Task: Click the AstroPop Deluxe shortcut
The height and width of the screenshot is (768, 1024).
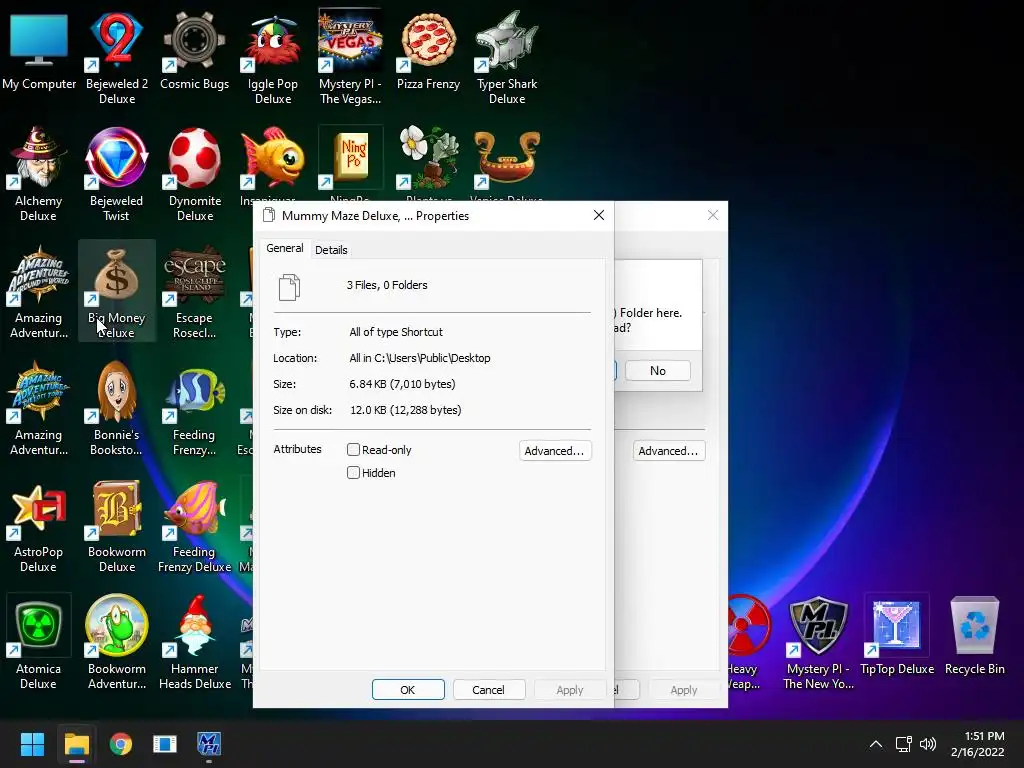Action: coord(39,526)
